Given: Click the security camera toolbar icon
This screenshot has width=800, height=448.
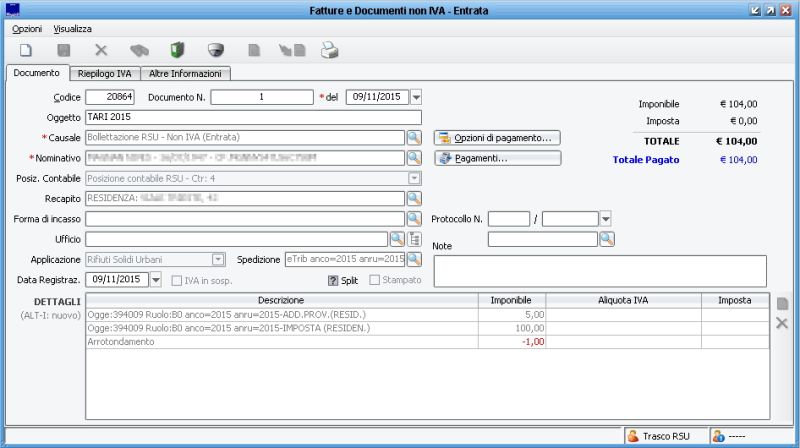Looking at the screenshot, I should coord(214,49).
